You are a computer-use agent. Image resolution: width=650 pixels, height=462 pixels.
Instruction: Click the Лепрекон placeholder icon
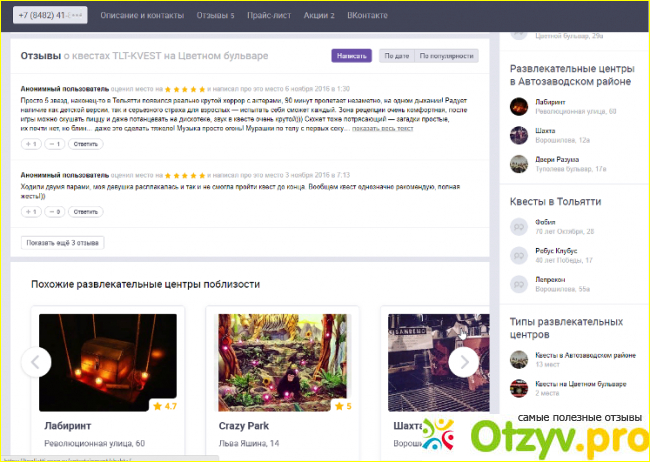click(519, 284)
